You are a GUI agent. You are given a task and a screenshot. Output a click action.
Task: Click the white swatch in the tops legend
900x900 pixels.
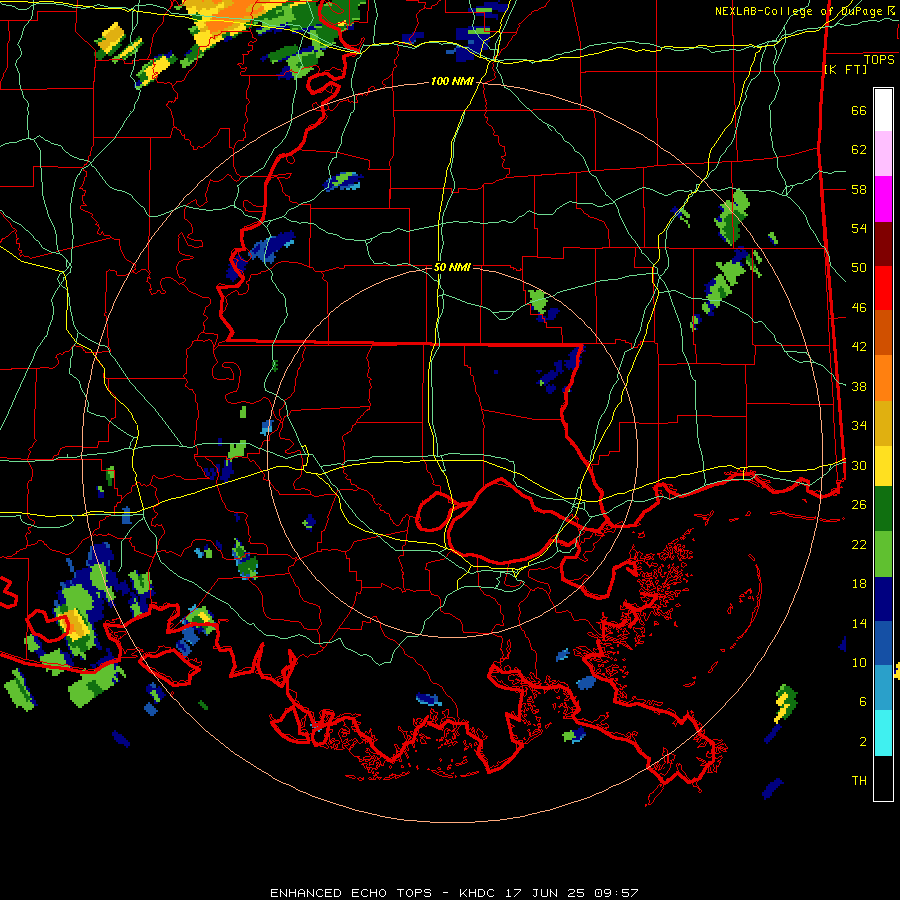pos(883,110)
